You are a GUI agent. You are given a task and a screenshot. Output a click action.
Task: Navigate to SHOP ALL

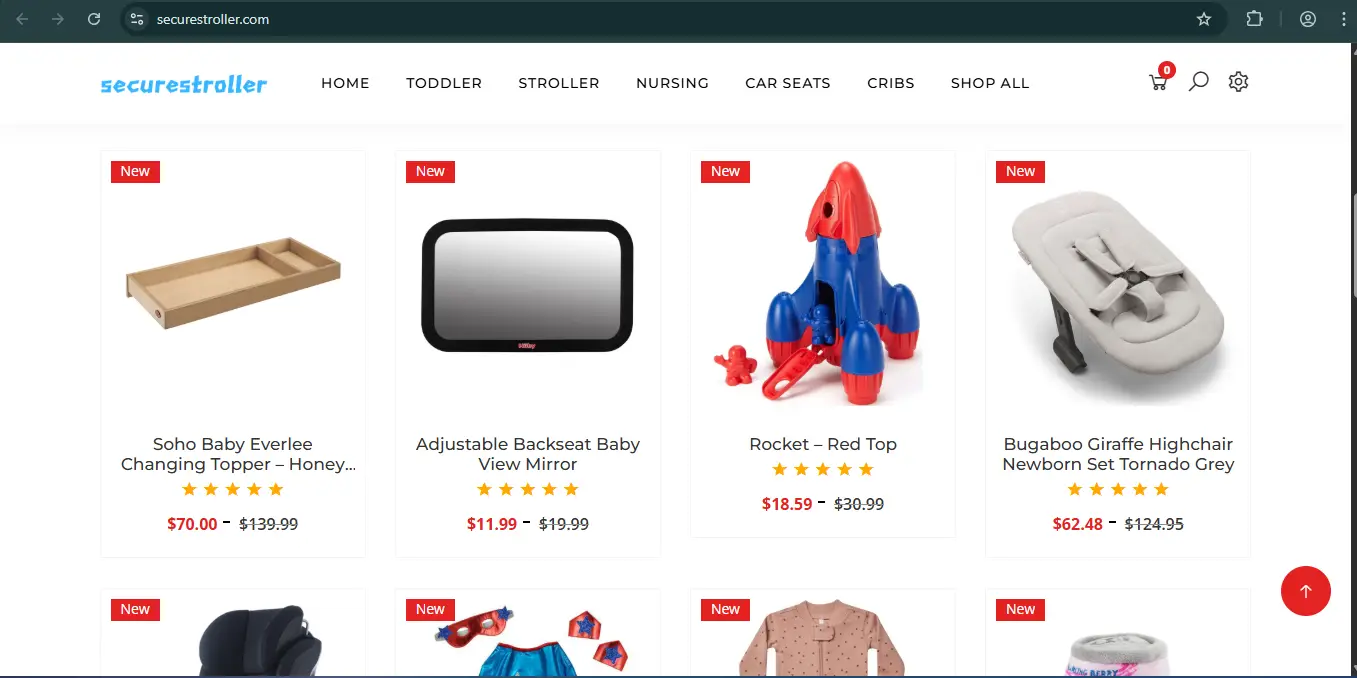point(990,83)
